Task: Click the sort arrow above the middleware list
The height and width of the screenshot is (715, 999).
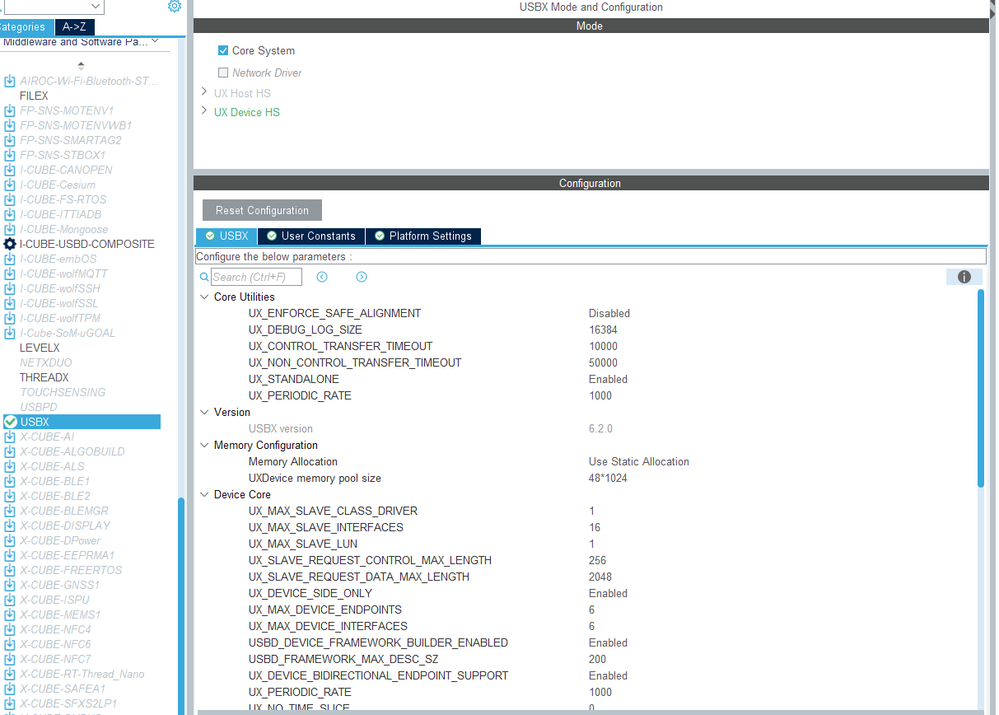Action: [x=81, y=65]
